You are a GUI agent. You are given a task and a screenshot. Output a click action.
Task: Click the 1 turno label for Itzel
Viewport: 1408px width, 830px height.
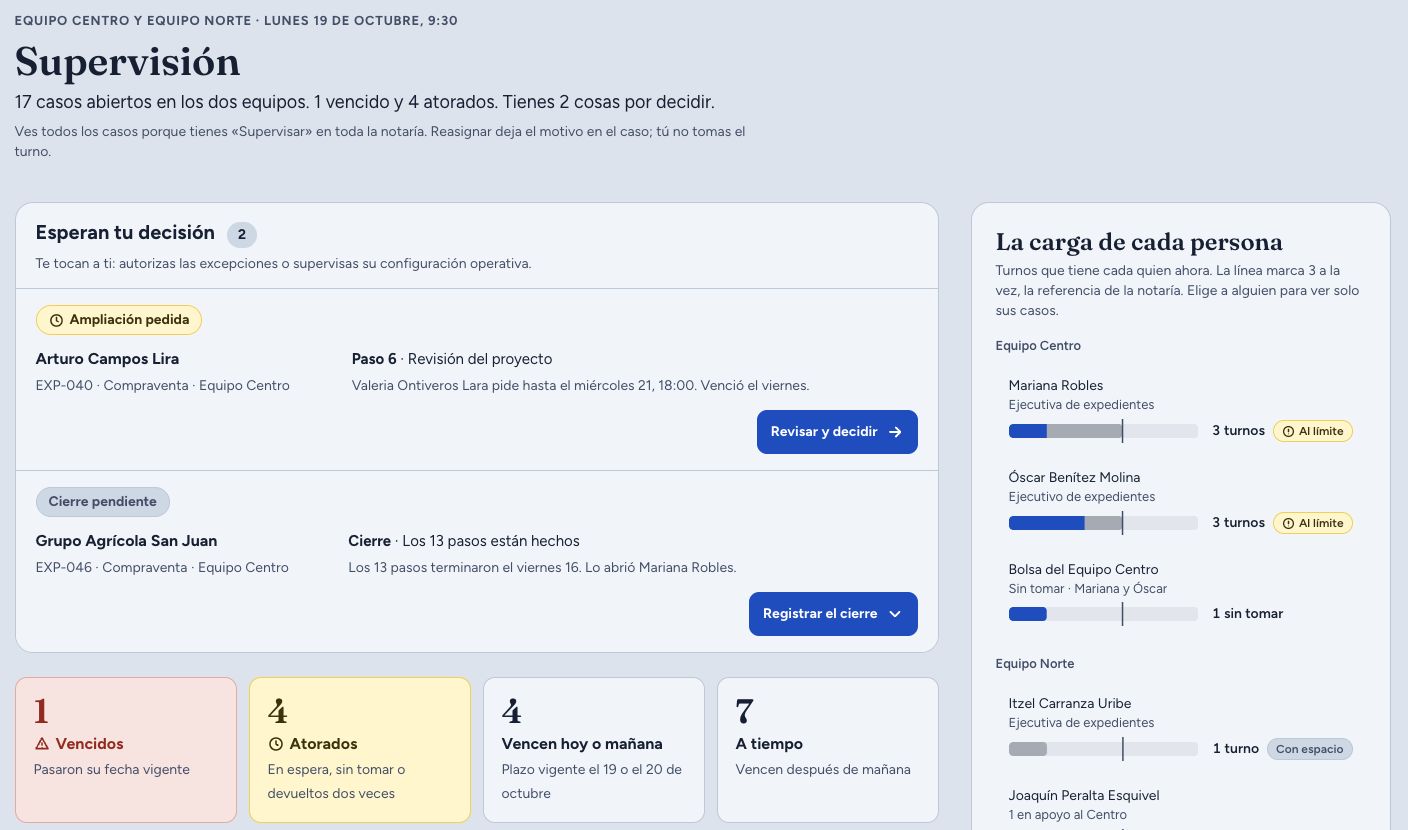[1236, 749]
